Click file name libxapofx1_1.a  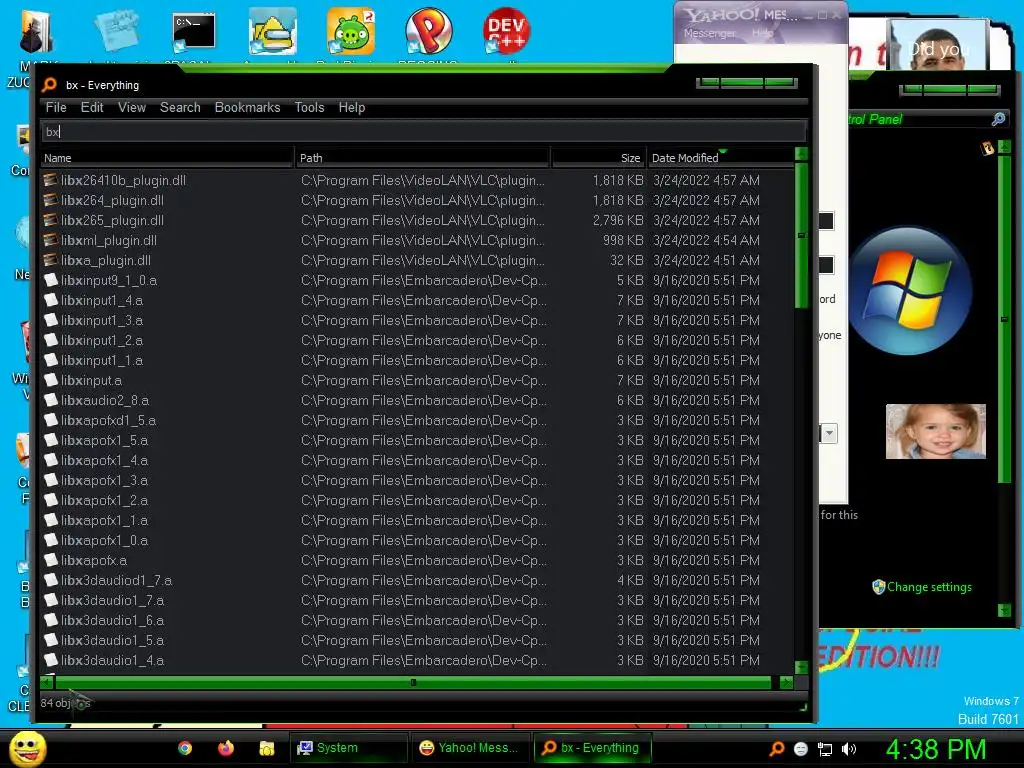(x=104, y=520)
